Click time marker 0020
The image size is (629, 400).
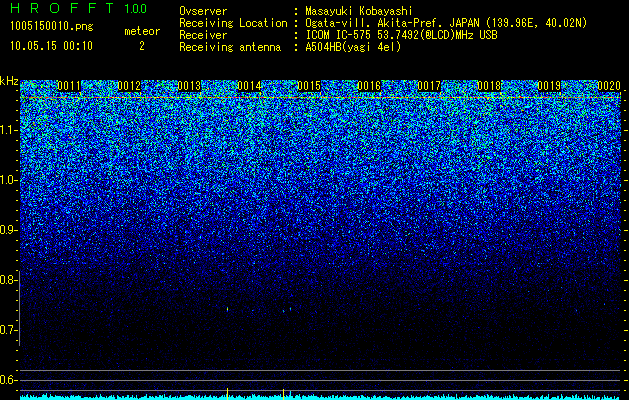pyautogui.click(x=609, y=86)
